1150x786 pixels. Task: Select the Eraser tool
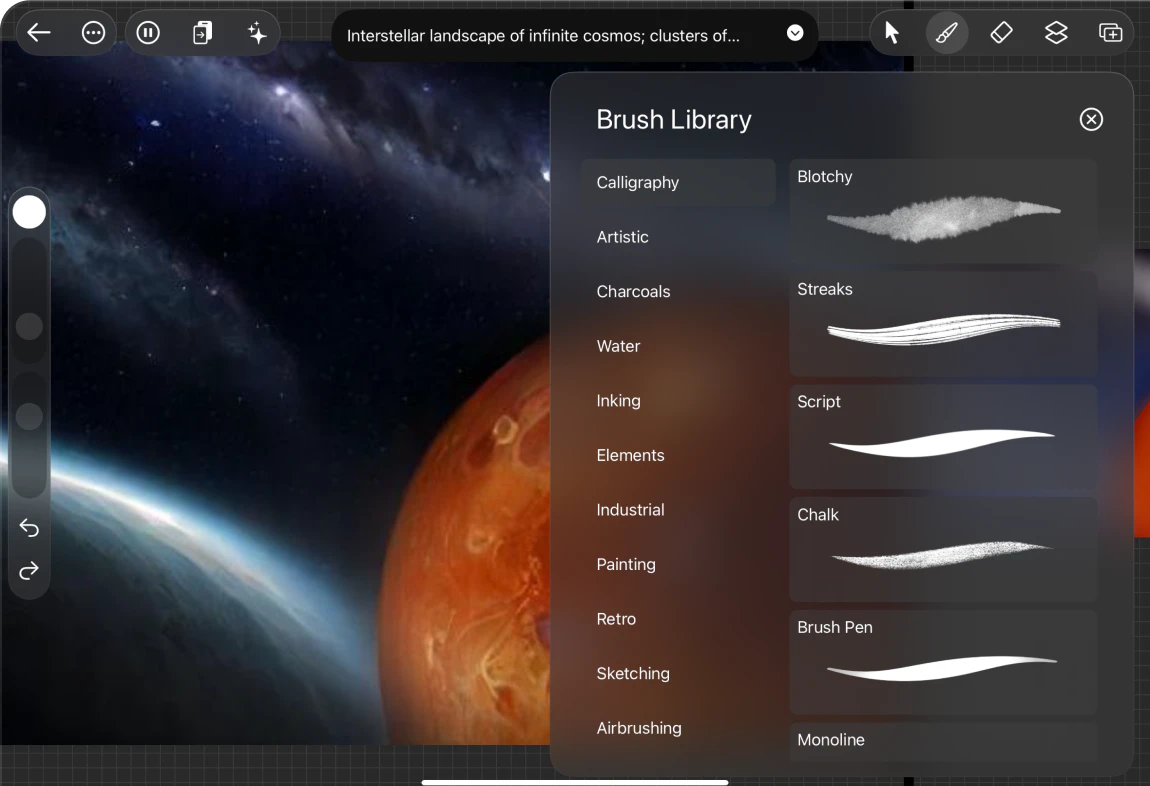1001,32
